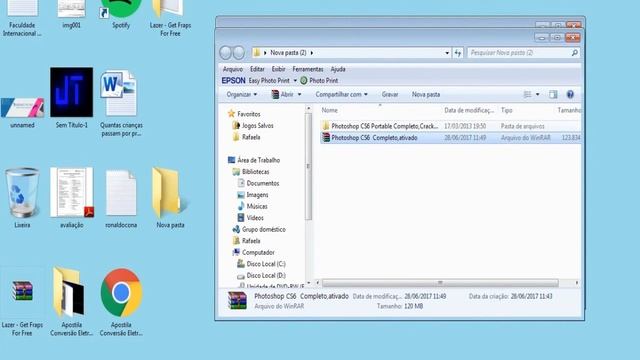Open the Explorer help icon

point(570,94)
